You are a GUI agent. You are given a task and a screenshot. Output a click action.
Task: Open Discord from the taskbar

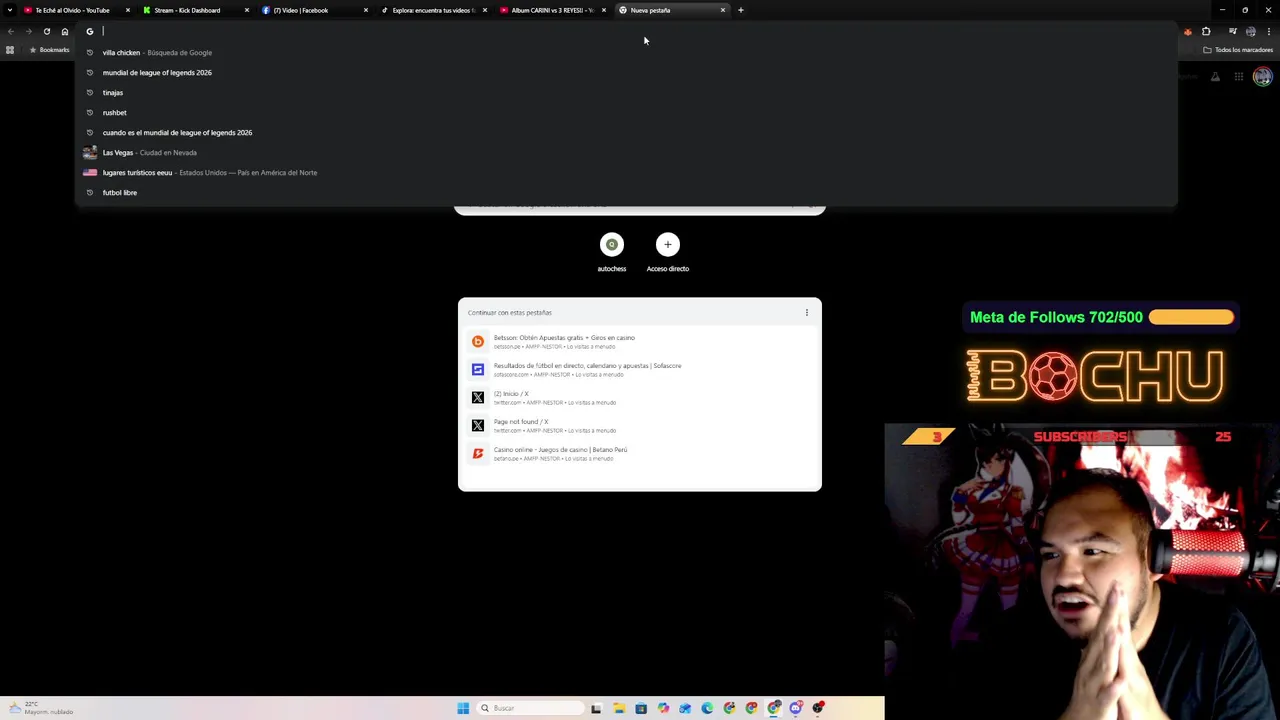point(796,708)
